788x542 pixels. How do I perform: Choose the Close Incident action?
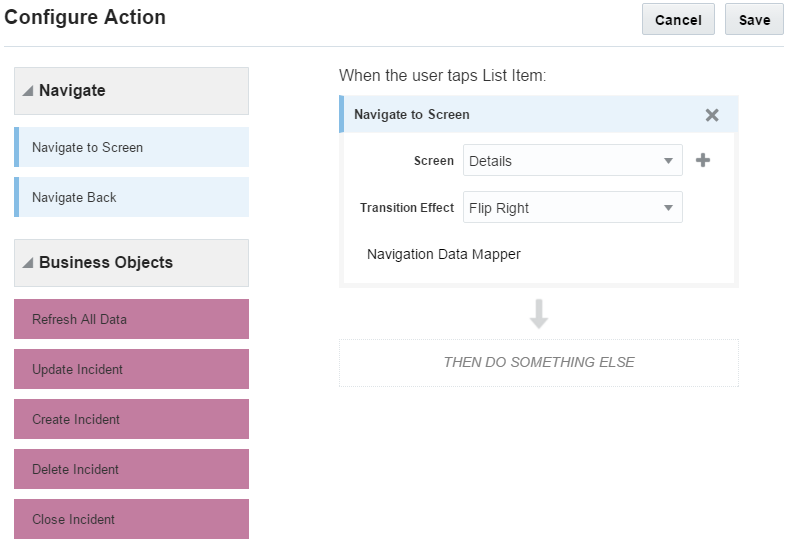tap(131, 519)
